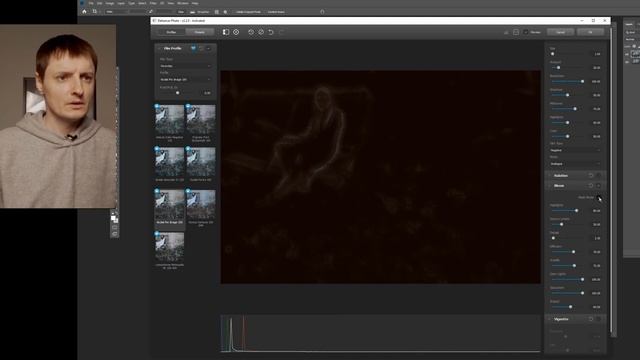Screen dimensions: 640x360
Task: Open the Film Type dropdown in Film Profile
Action: 185,66
